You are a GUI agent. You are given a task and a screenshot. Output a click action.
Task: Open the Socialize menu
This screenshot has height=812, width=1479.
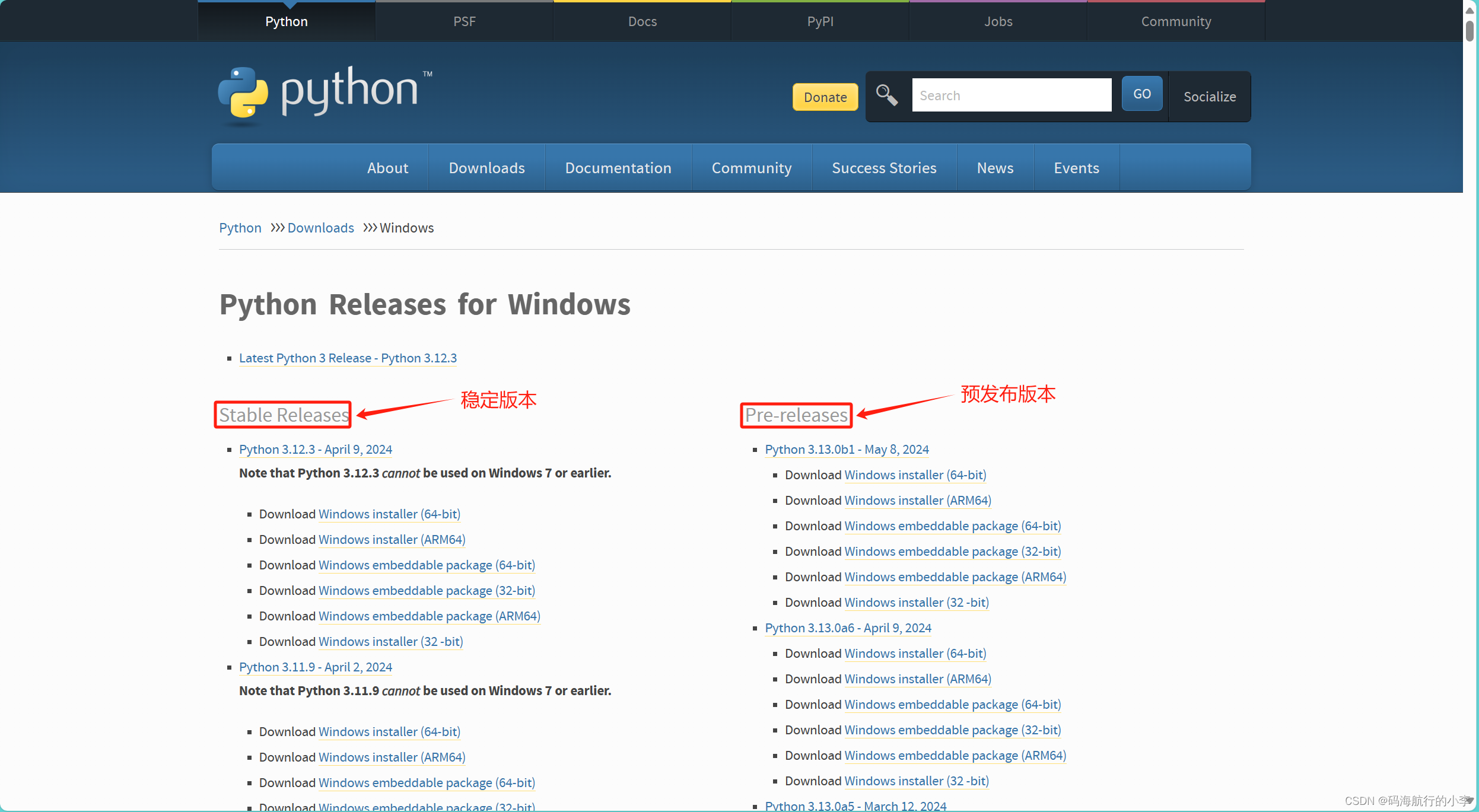pyautogui.click(x=1208, y=96)
